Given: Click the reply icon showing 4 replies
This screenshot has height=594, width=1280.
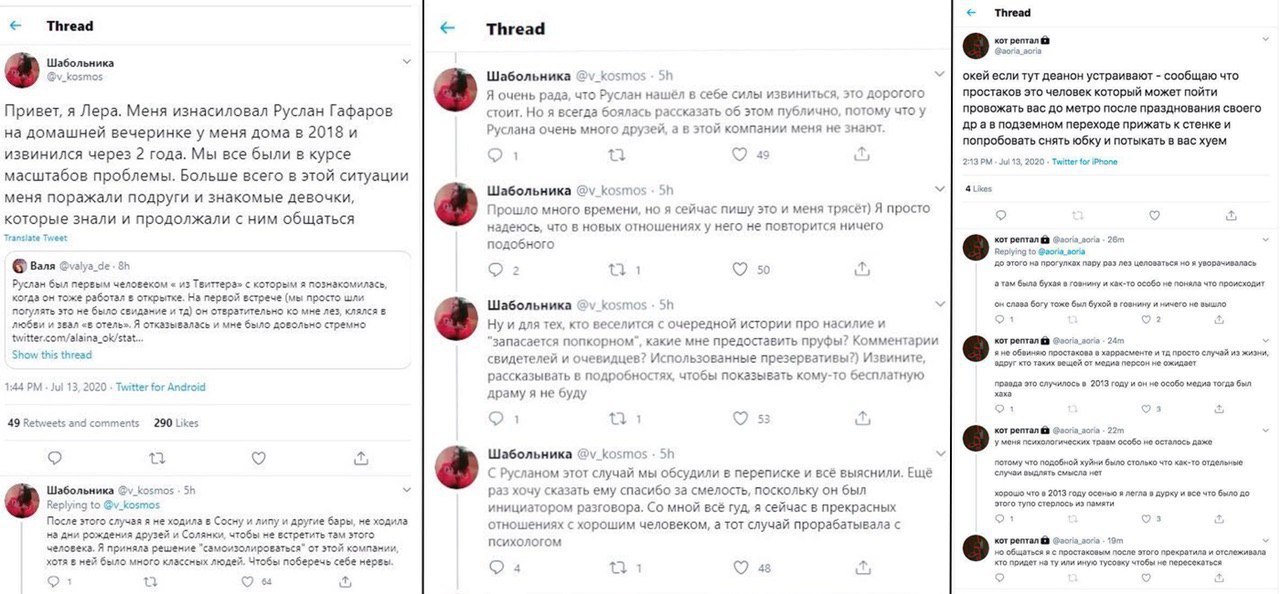Looking at the screenshot, I should 496,569.
